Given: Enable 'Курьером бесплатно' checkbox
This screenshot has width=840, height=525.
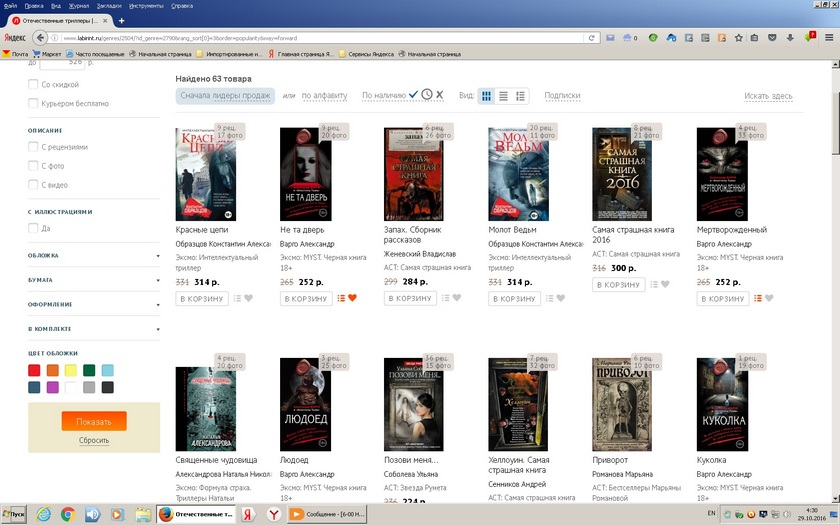Looking at the screenshot, I should (34, 103).
